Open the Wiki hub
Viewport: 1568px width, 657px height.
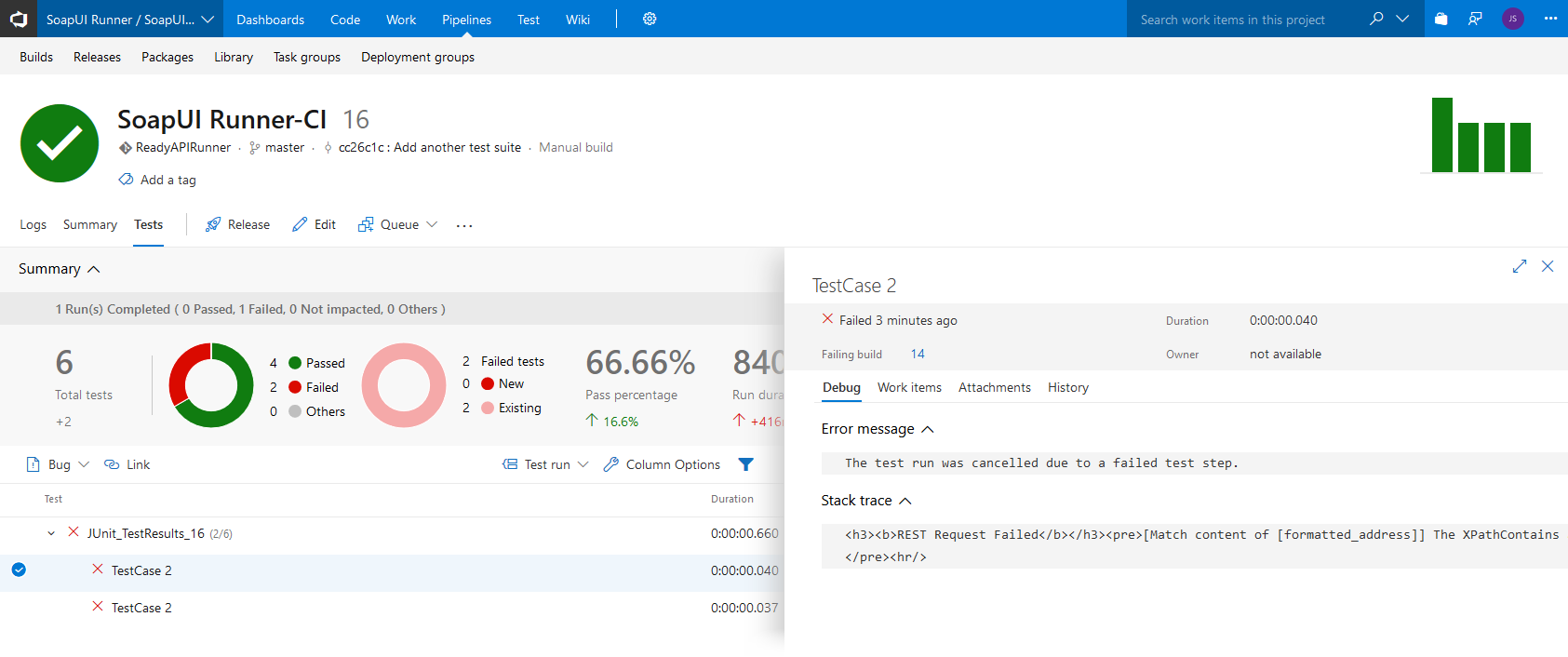(x=578, y=20)
